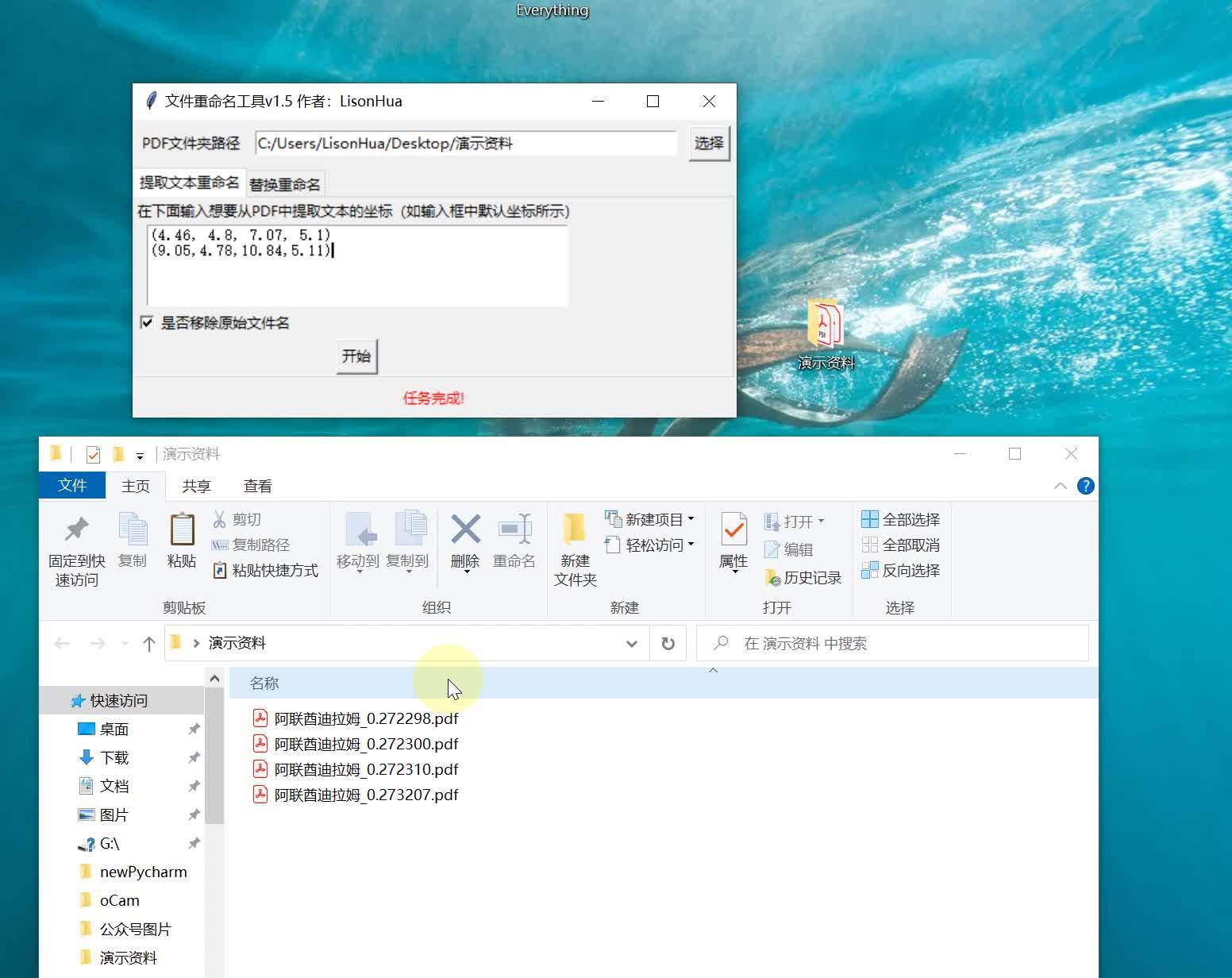Viewport: 1232px width, 978px height.
Task: Click the 复制 (Copy) icon in ribbon
Action: coord(132,540)
